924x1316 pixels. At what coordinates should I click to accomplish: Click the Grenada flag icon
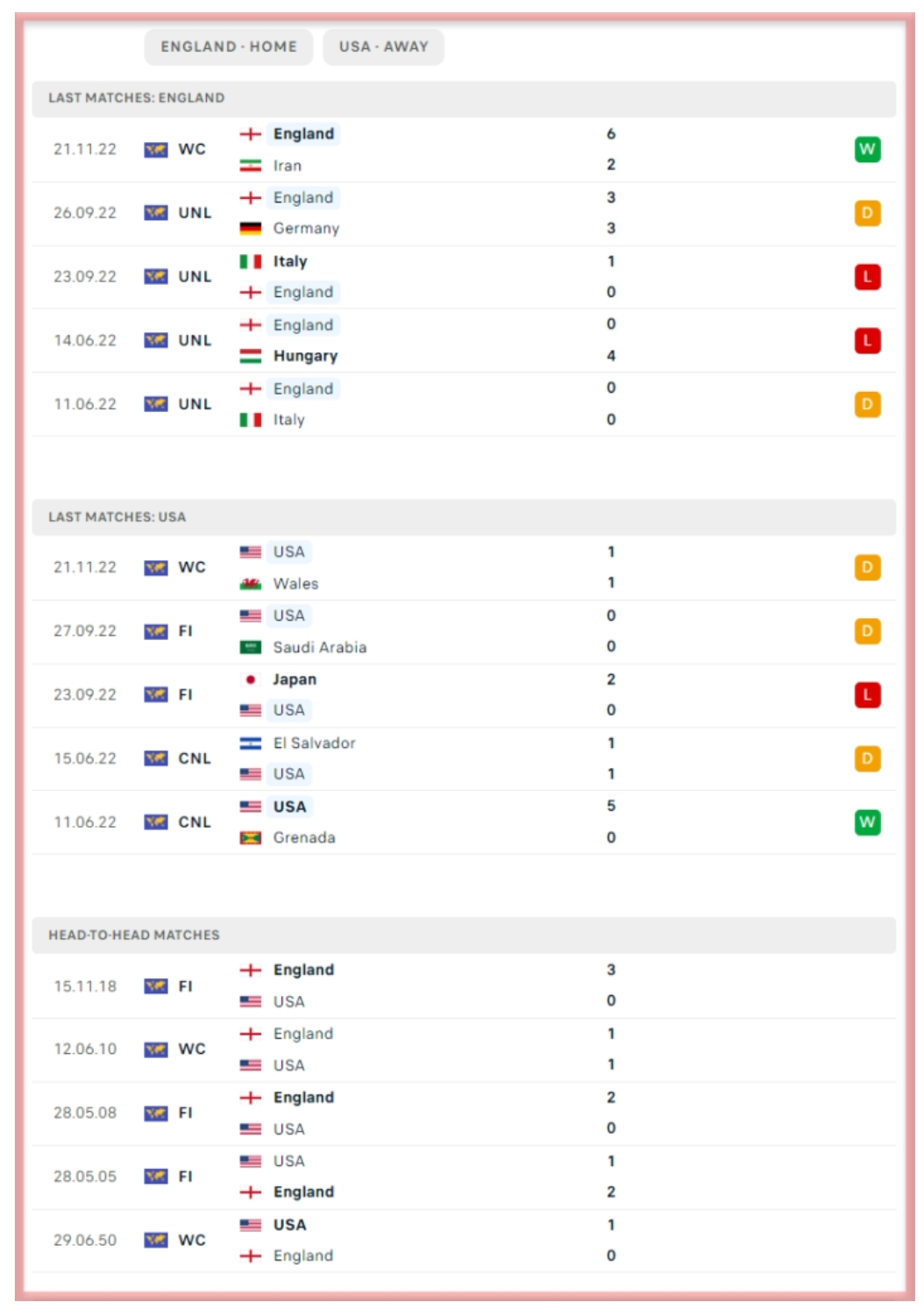click(251, 838)
